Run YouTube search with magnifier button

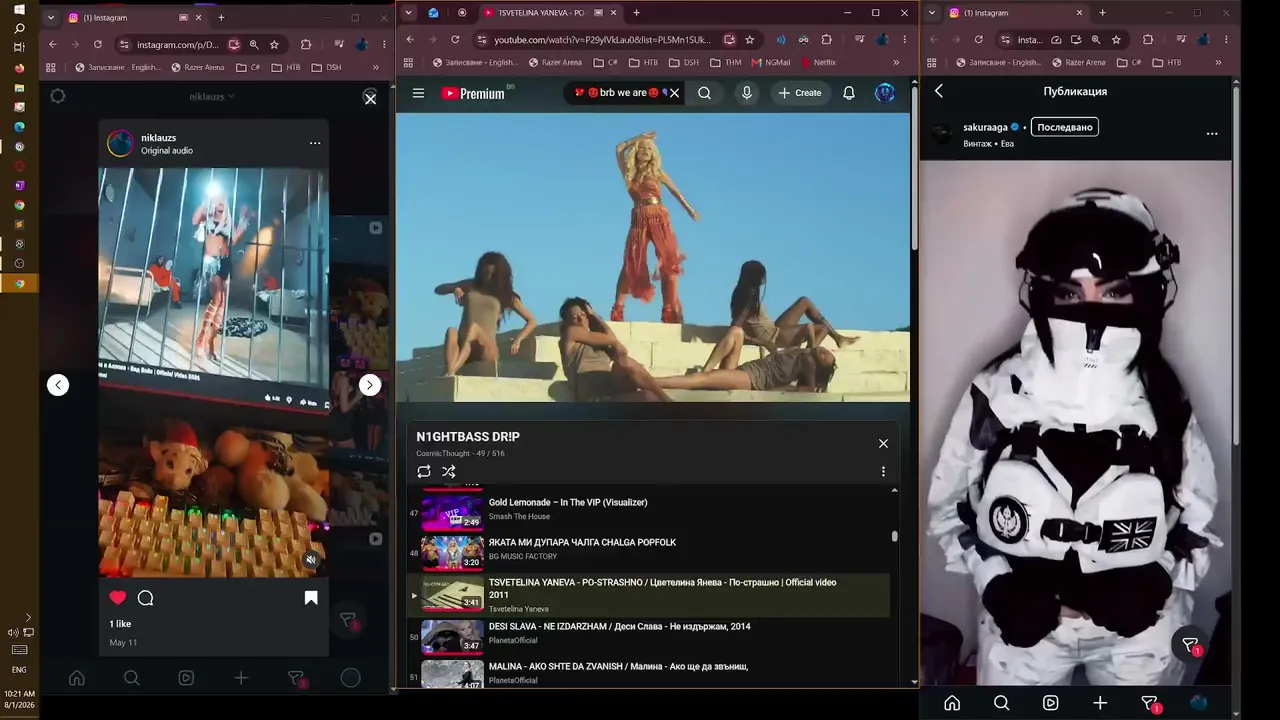point(705,93)
